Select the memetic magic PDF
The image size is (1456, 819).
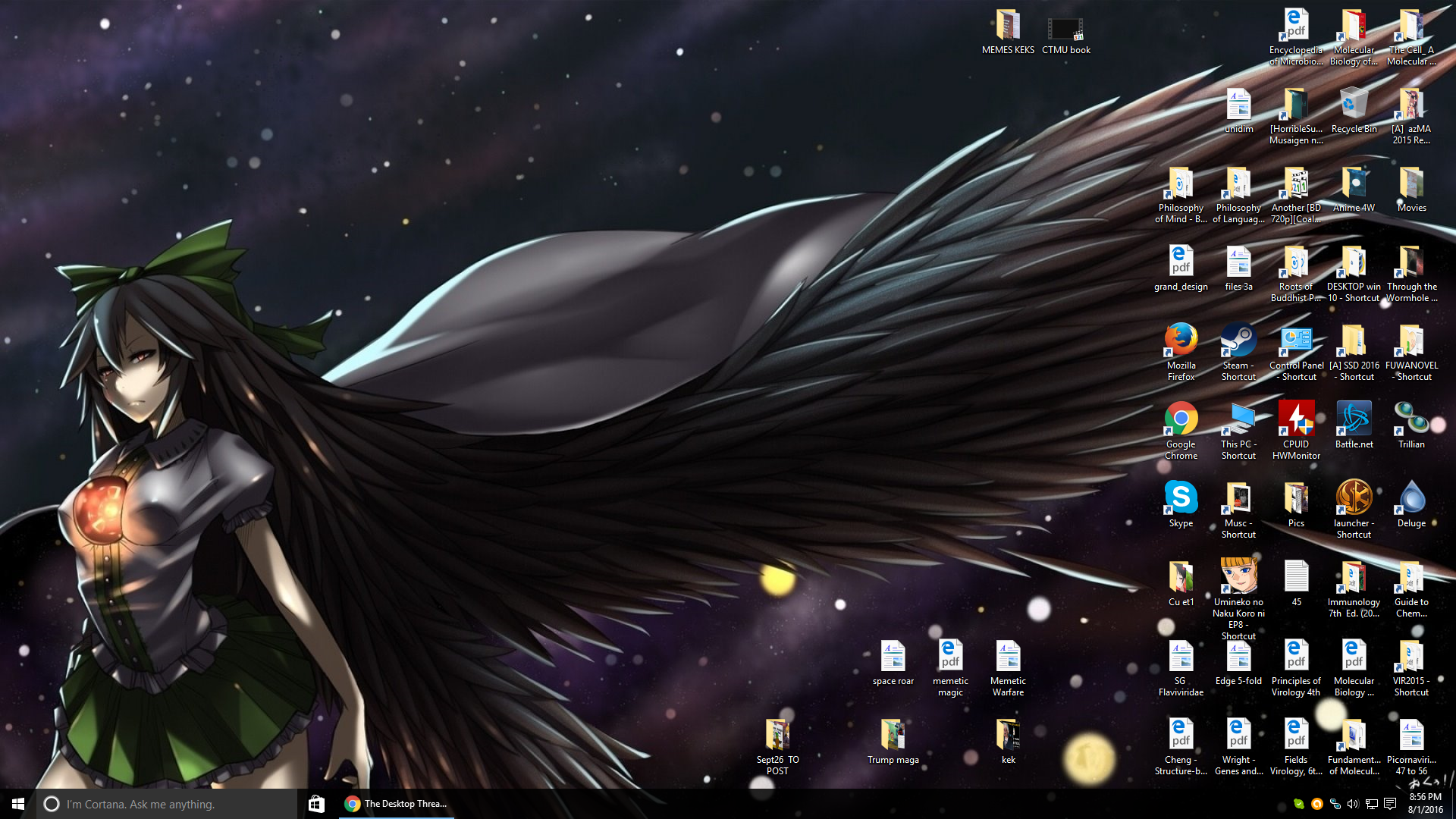(950, 668)
